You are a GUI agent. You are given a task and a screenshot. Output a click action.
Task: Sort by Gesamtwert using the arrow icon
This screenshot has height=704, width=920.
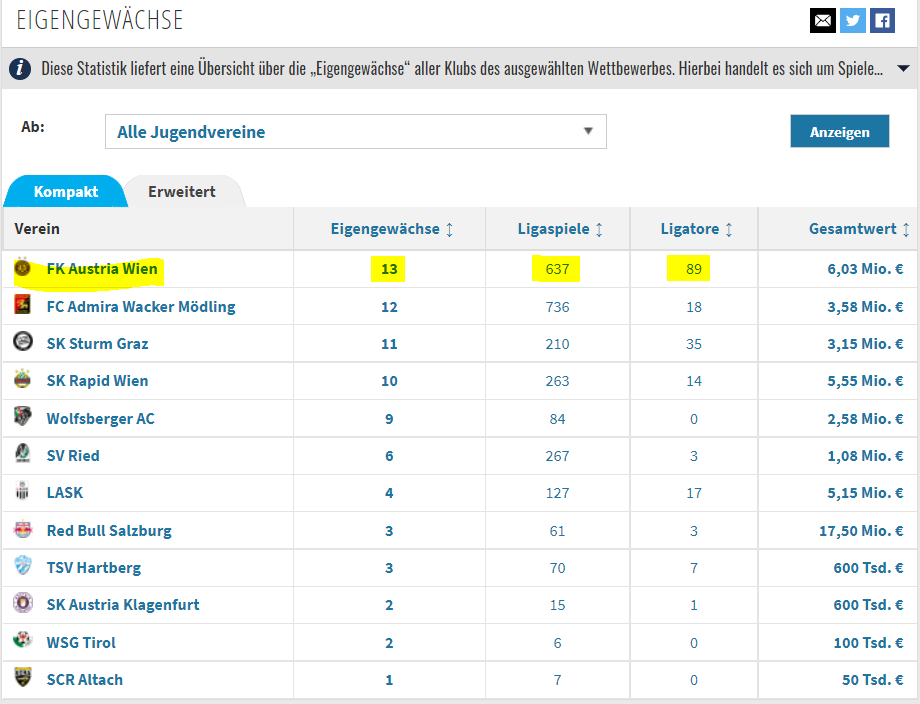tap(906, 229)
